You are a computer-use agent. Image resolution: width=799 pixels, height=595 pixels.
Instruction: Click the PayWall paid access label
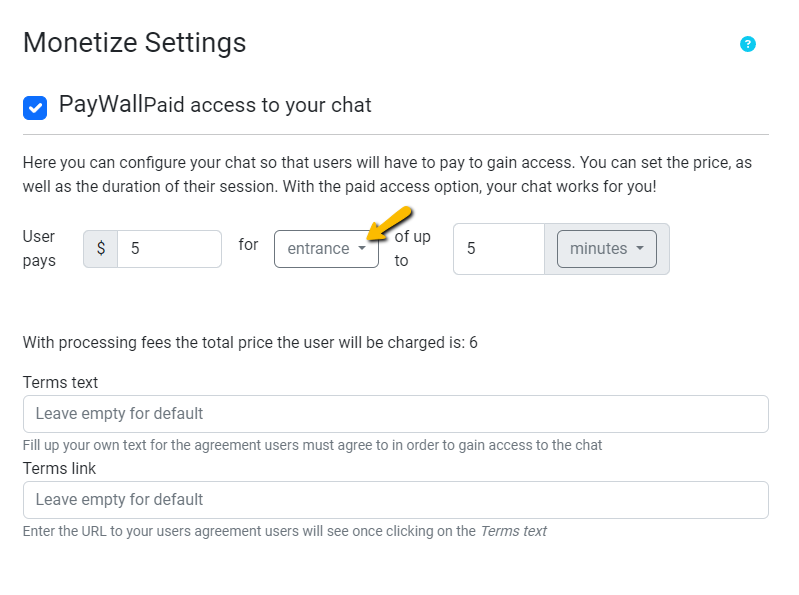(x=215, y=105)
